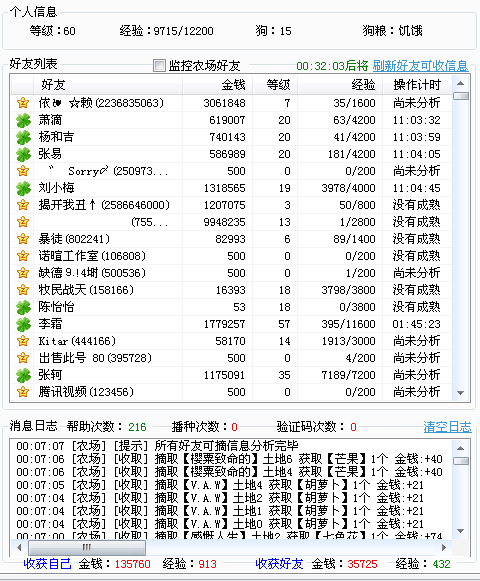Viewport: 480px width, 581px height.
Task: Select friend name 陈怡怡
Action: [56, 307]
